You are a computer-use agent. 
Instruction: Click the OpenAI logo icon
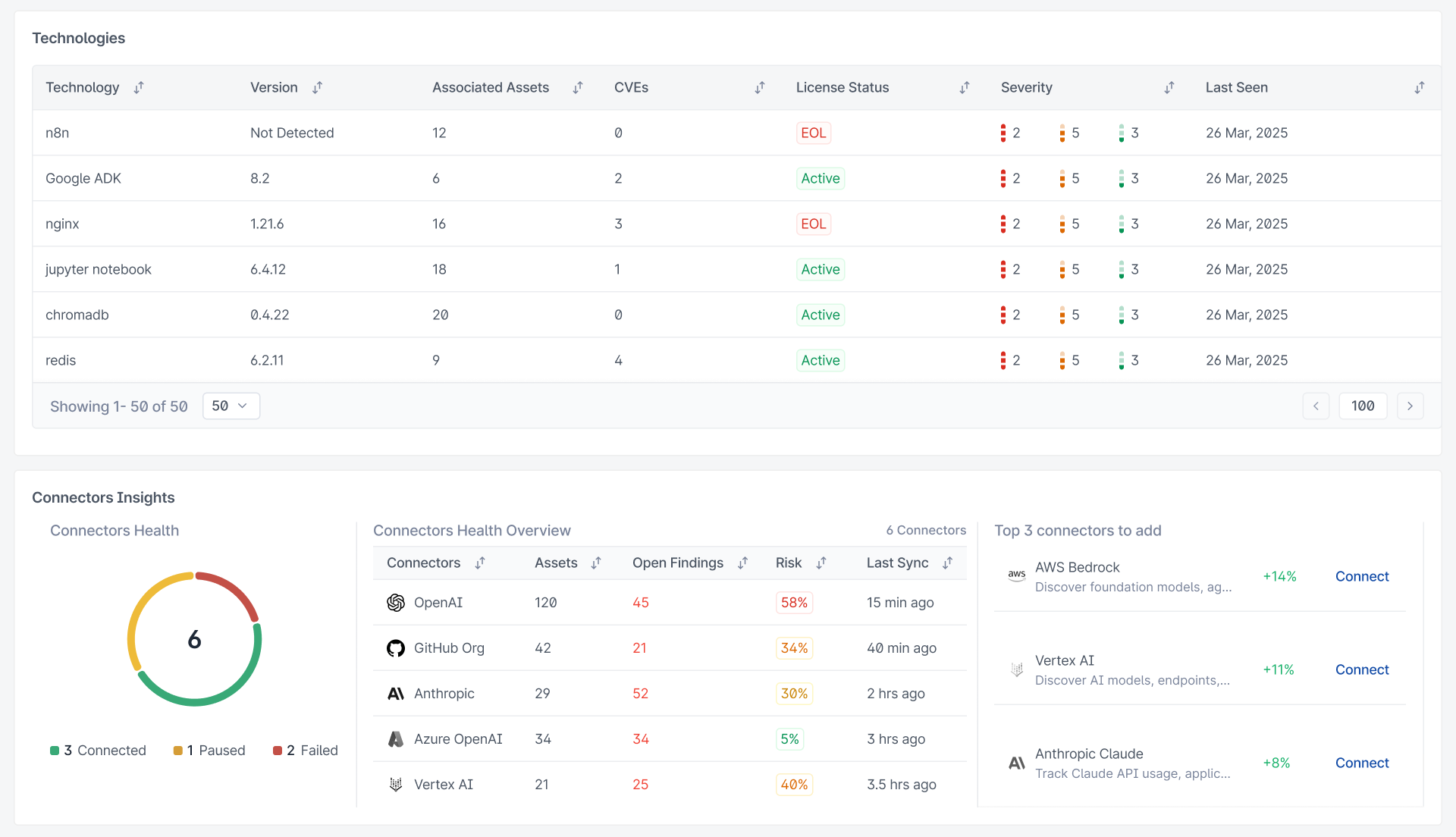pyautogui.click(x=396, y=603)
